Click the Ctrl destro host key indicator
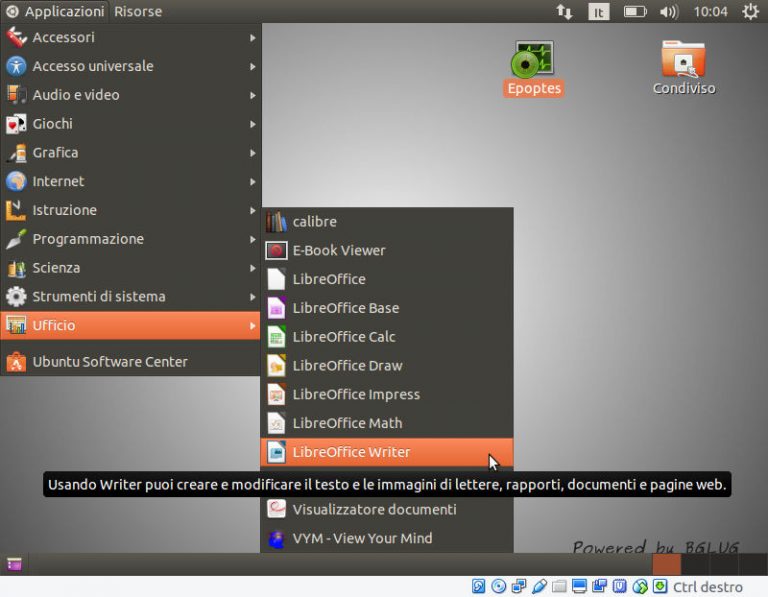The width and height of the screenshot is (768, 597). tap(708, 587)
